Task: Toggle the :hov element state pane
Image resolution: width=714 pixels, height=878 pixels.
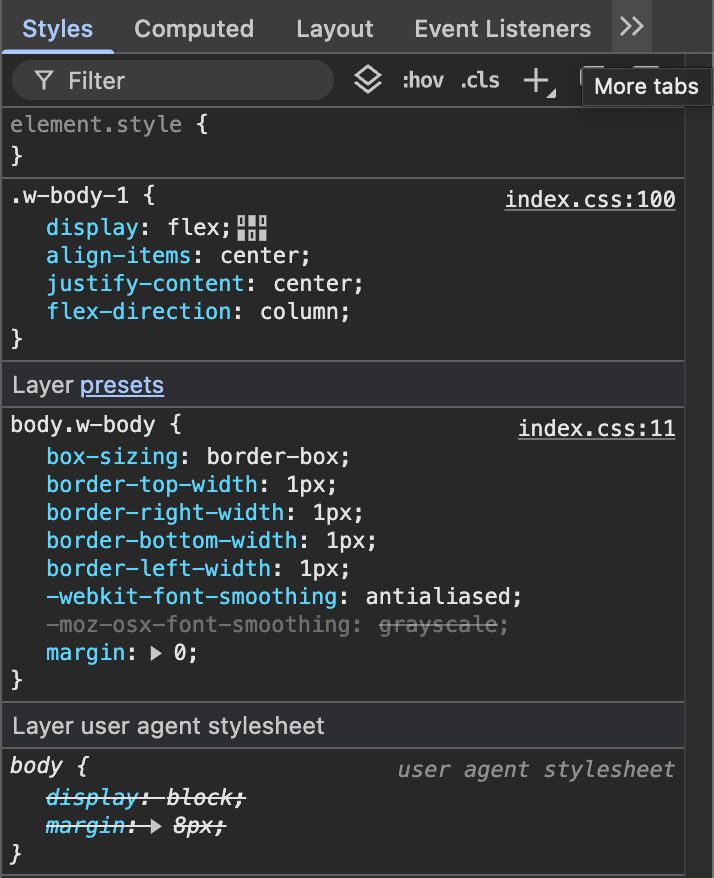Action: click(x=424, y=80)
